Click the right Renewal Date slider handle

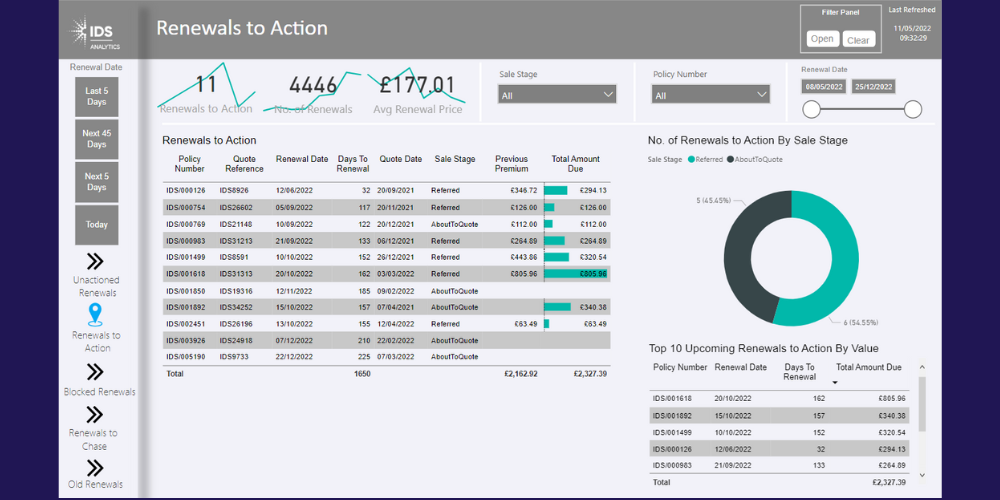(912, 109)
